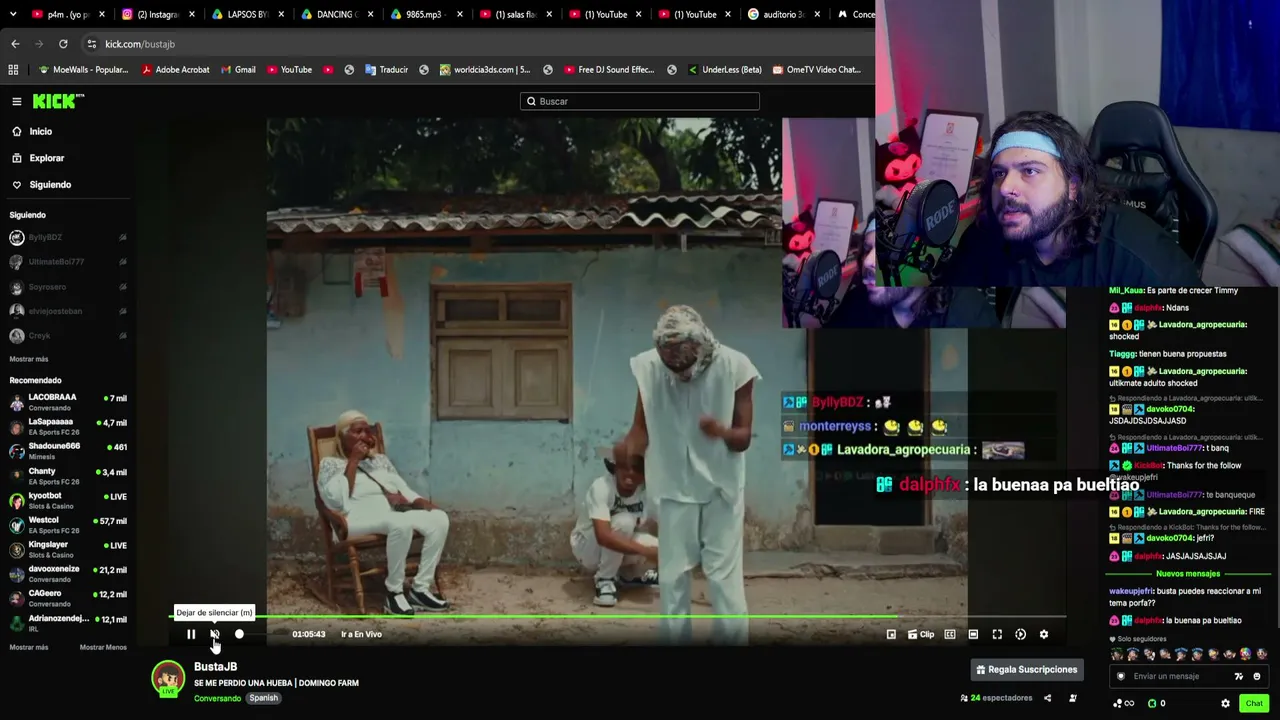Open OmeTV Video Chat bookmark
Viewport: 1280px width, 720px height.
click(816, 70)
